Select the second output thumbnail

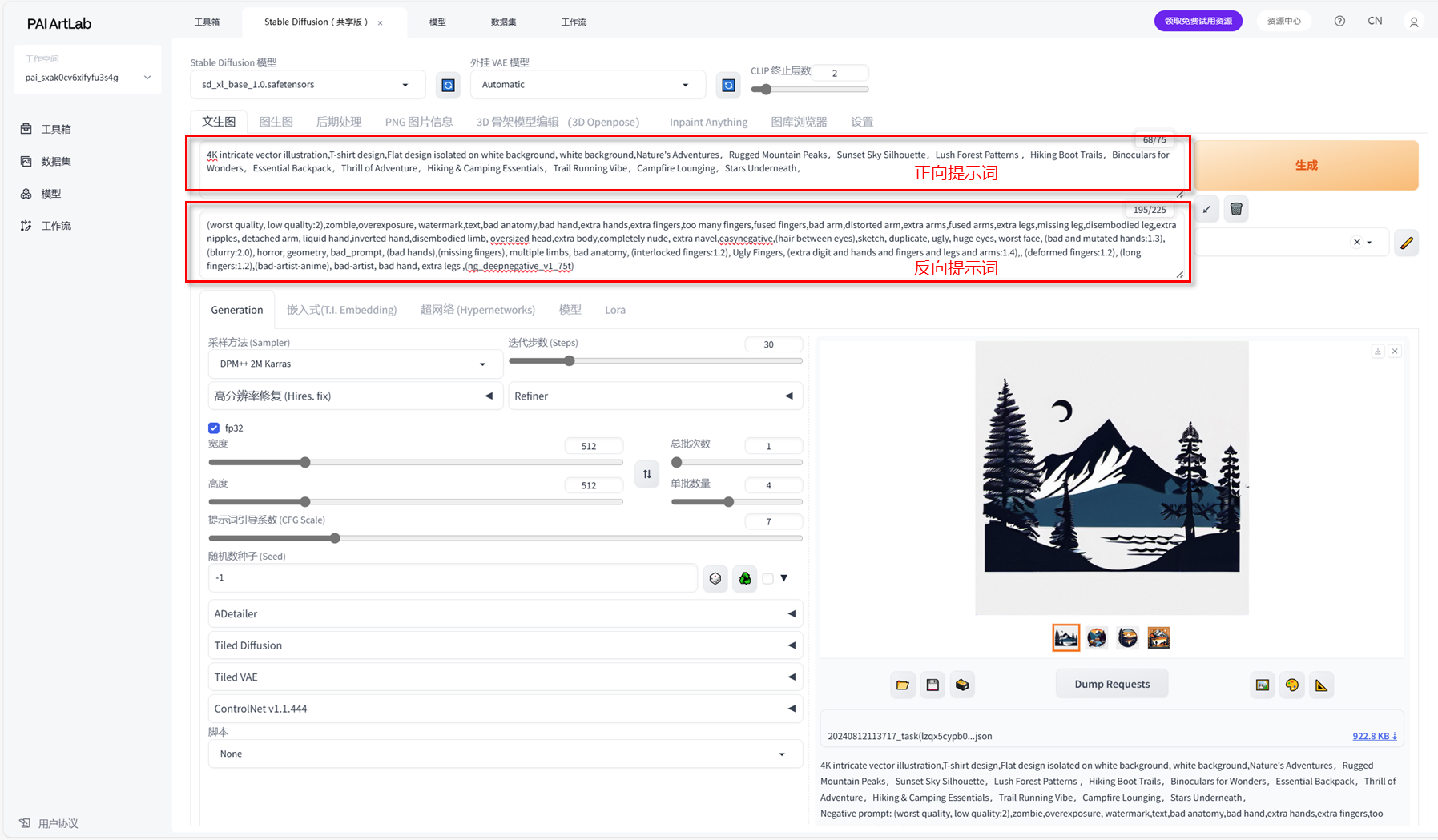pyautogui.click(x=1097, y=637)
